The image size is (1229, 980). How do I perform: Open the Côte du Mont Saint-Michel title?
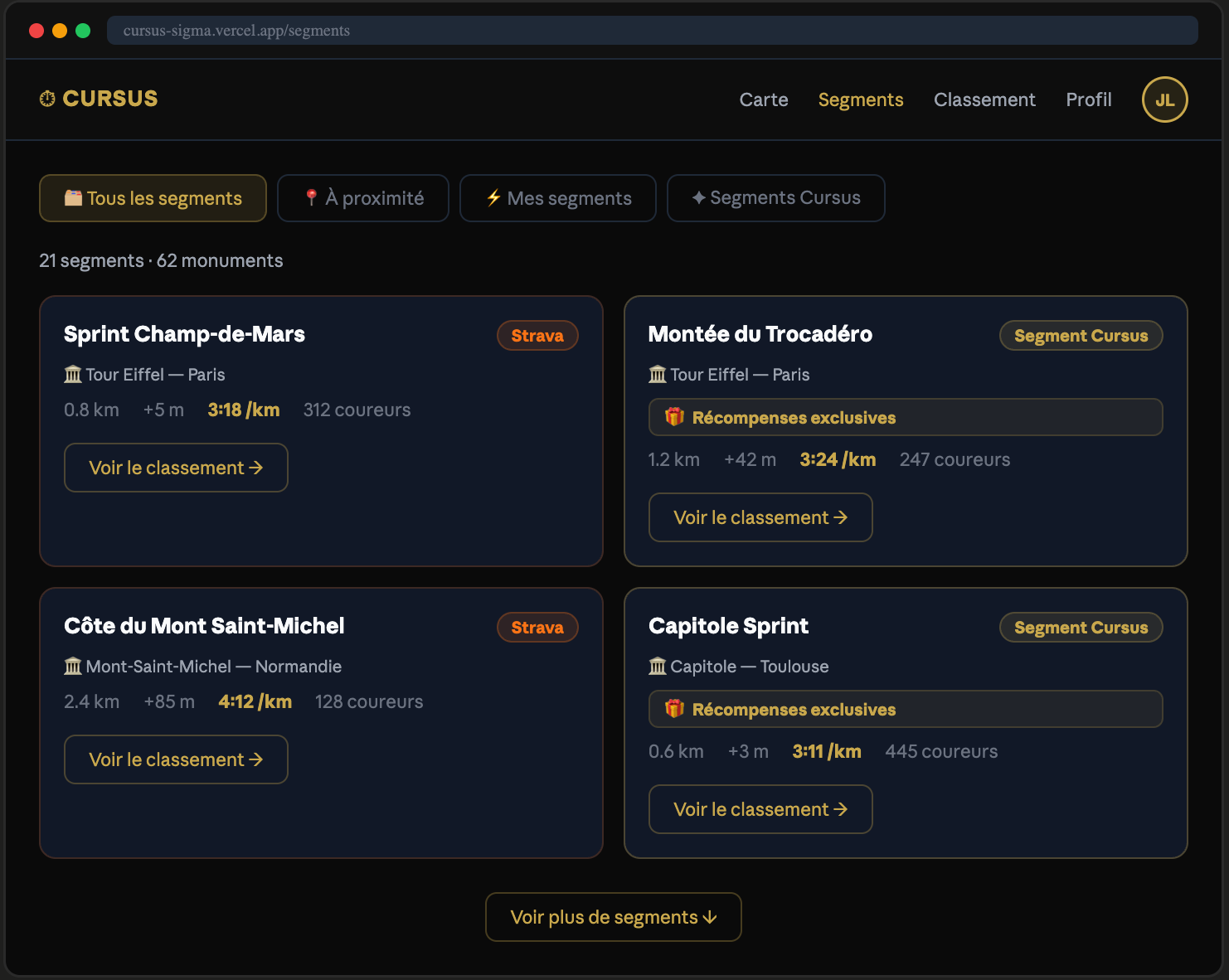tap(204, 626)
